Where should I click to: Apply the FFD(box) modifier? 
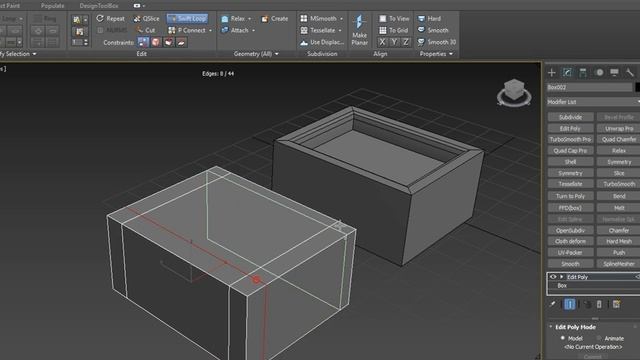[570, 208]
